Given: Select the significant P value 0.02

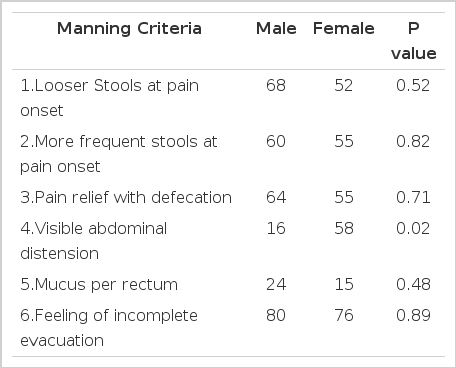Looking at the screenshot, I should [413, 228].
